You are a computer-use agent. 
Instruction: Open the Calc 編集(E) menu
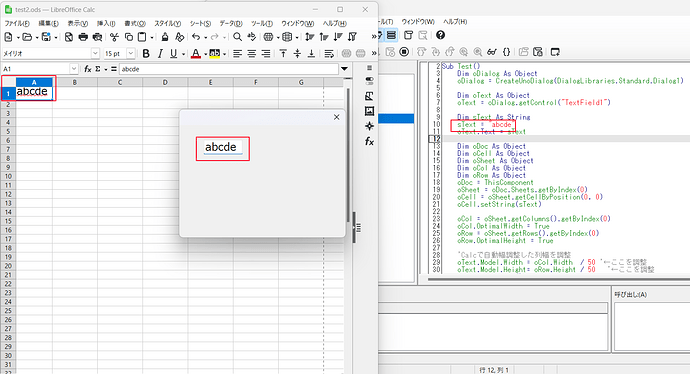pyautogui.click(x=48, y=23)
